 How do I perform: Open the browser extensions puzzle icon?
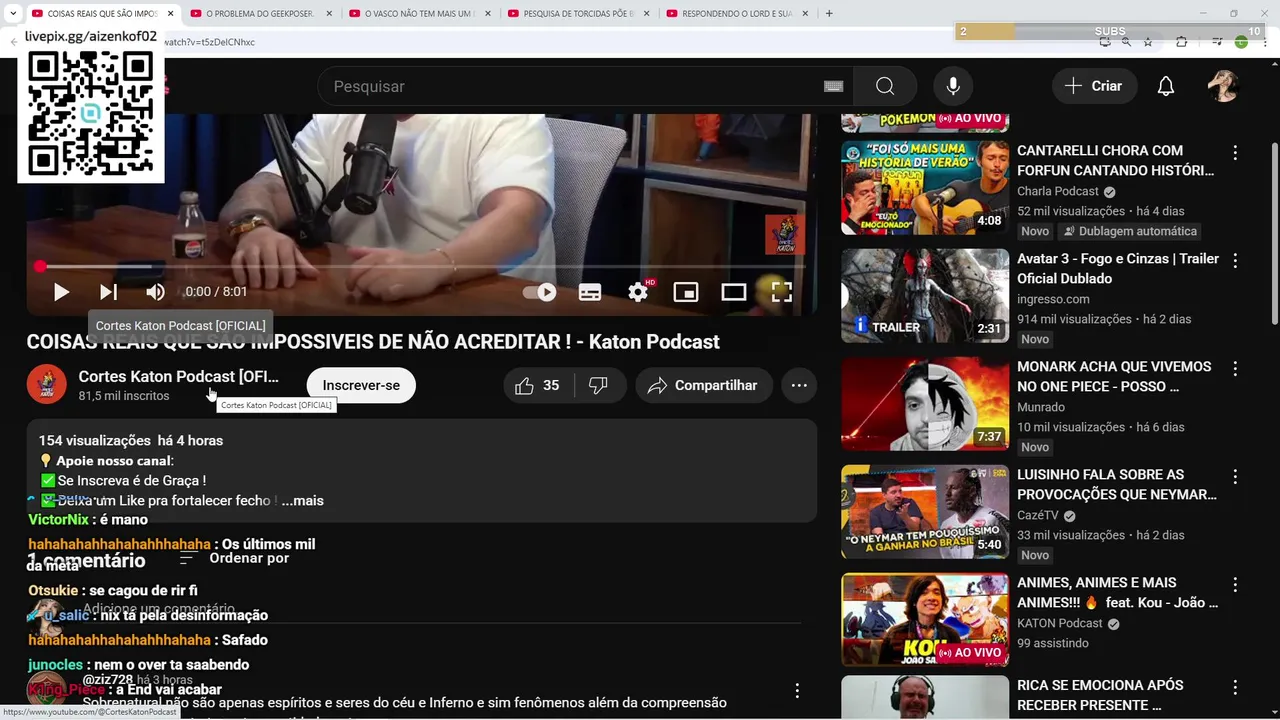[x=1182, y=42]
